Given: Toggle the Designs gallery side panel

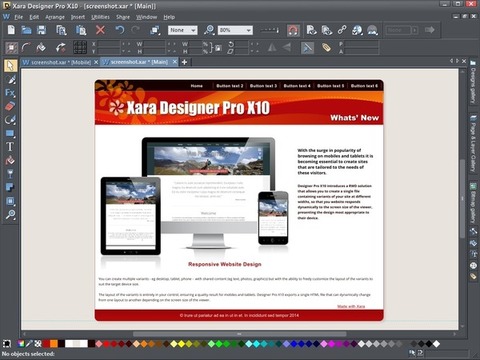Looking at the screenshot, I should click(473, 82).
